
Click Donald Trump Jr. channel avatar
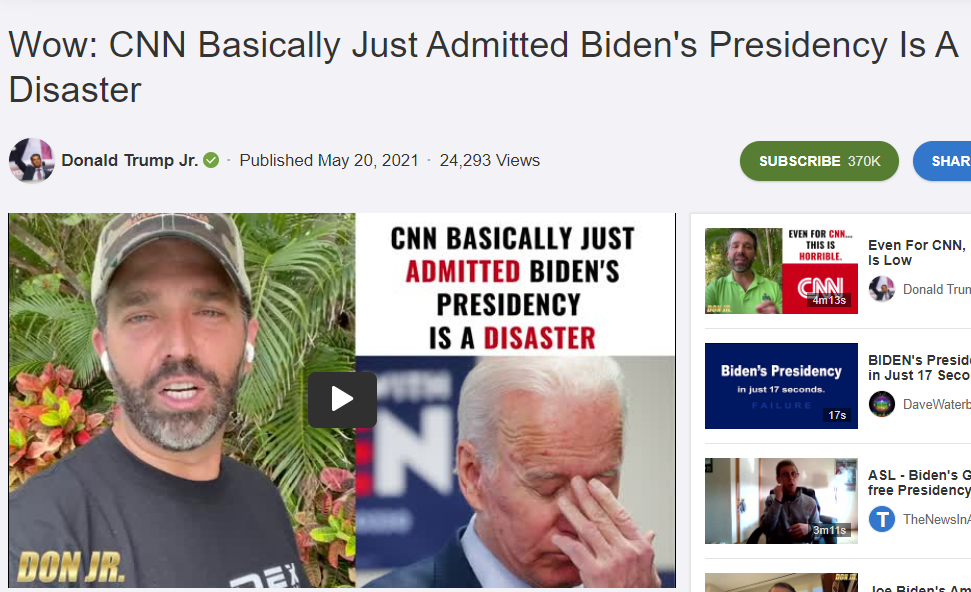[x=32, y=160]
